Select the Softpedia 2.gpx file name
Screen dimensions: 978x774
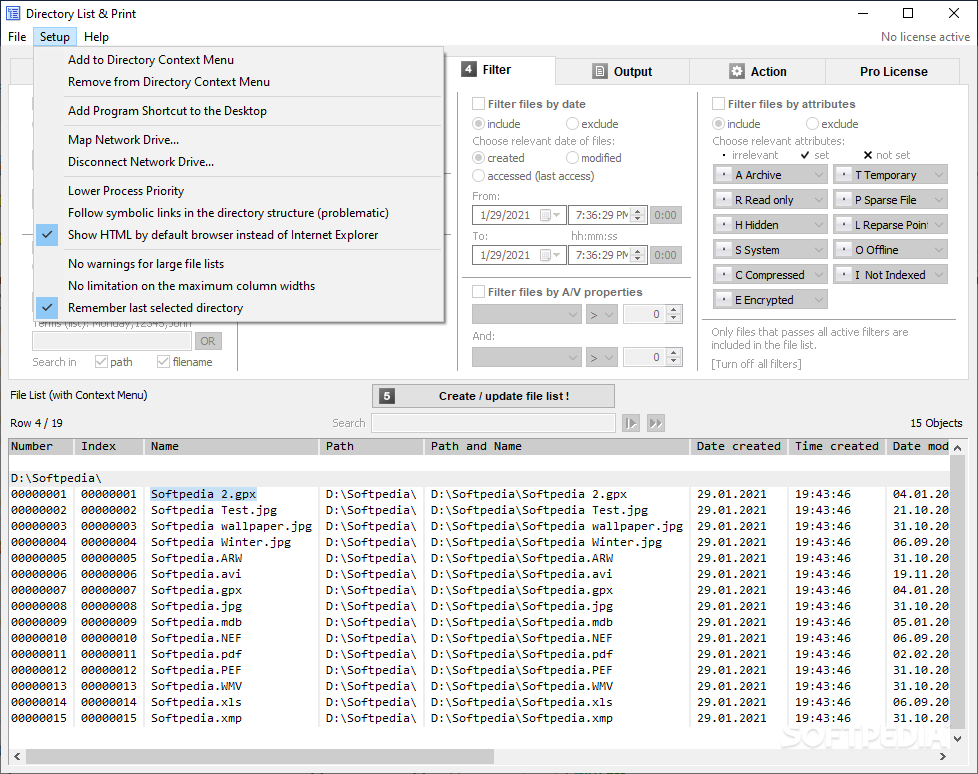pos(203,494)
